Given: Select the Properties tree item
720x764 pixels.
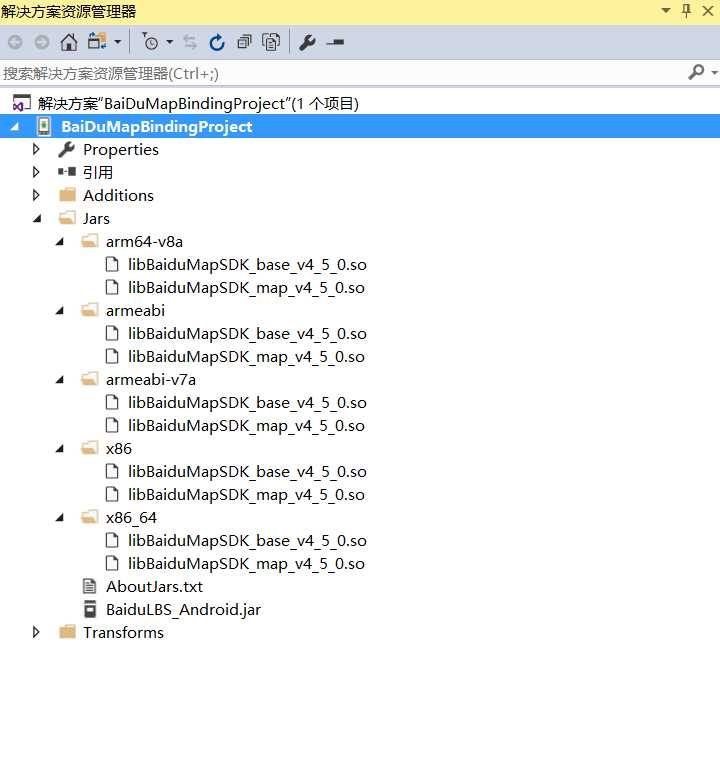Looking at the screenshot, I should [x=121, y=150].
